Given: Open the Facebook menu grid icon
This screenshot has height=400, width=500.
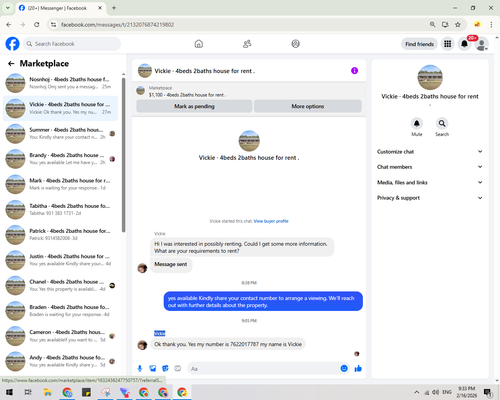Looking at the screenshot, I should (448, 44).
